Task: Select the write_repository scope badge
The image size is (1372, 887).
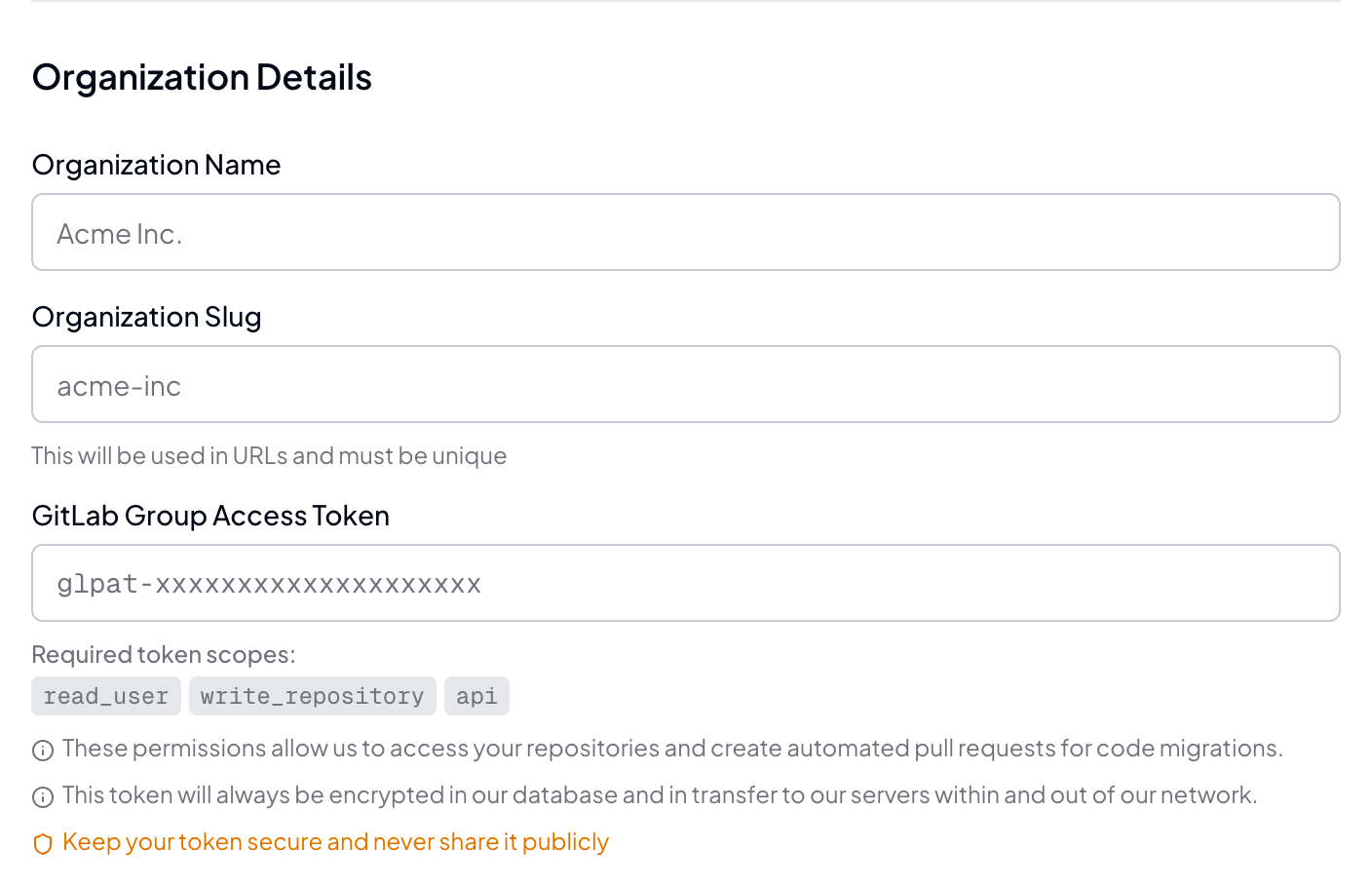Action: tap(312, 696)
